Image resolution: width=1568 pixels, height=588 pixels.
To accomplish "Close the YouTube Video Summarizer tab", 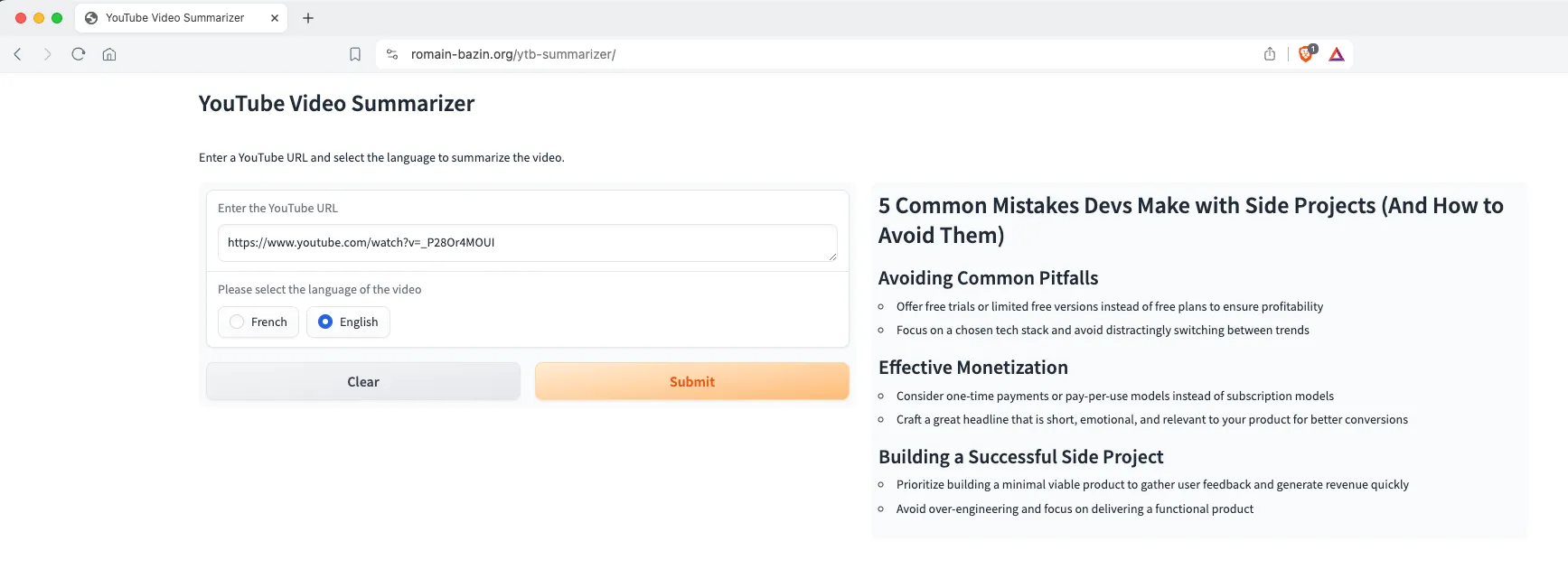I will click(x=275, y=18).
